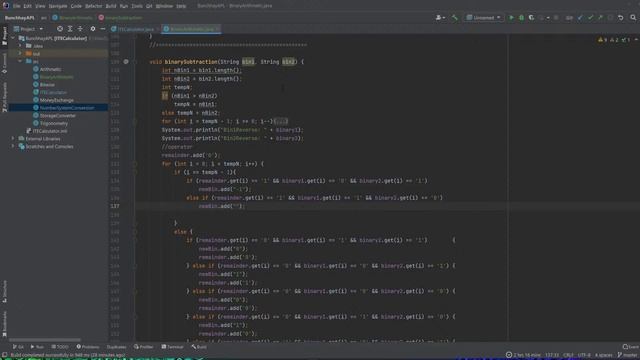Open the Navigate menu
This screenshot has height=360, width=640.
[x=58, y=6]
